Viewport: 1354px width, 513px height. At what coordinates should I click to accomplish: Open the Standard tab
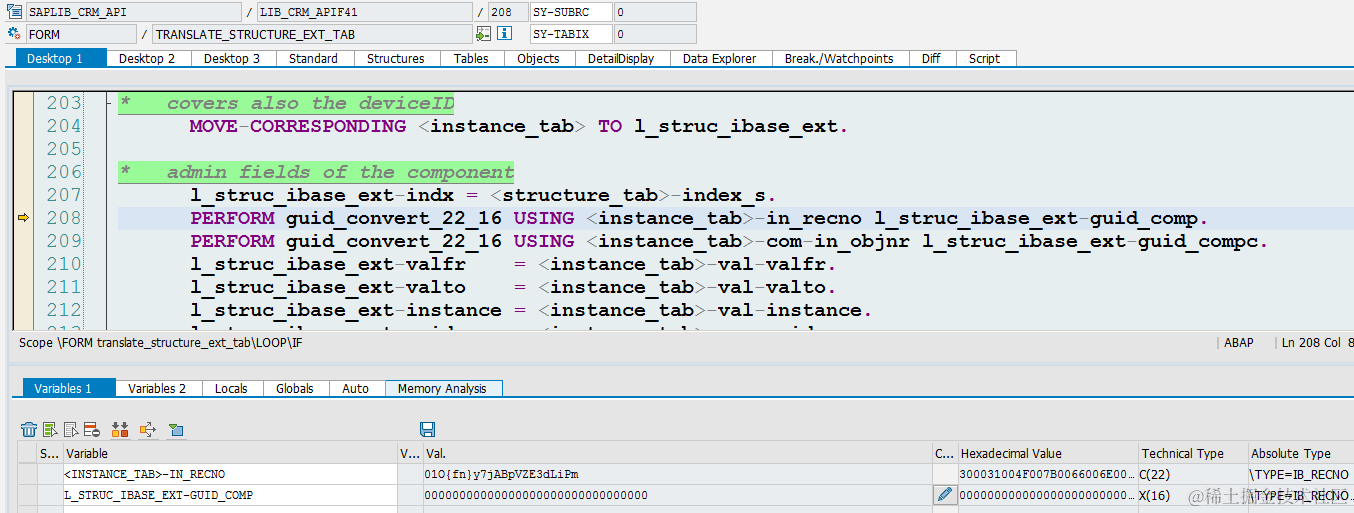click(x=314, y=58)
